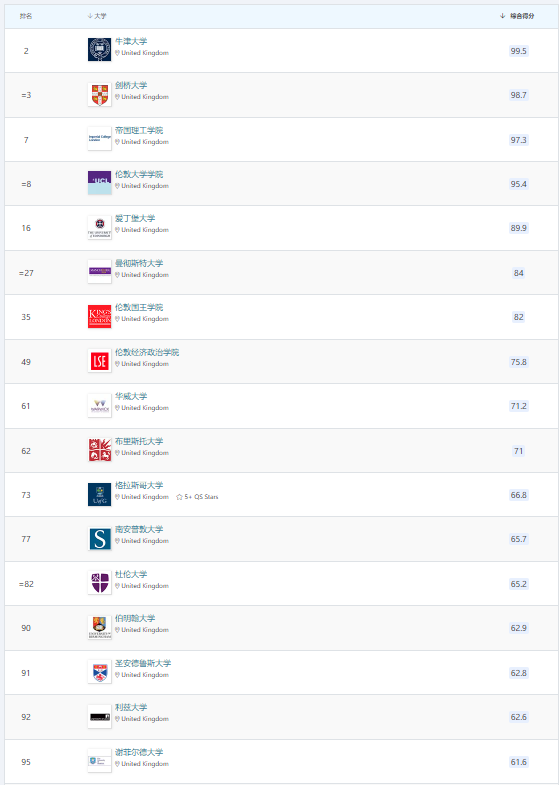Click the Edinburgh University logo thumbnail

tap(100, 228)
